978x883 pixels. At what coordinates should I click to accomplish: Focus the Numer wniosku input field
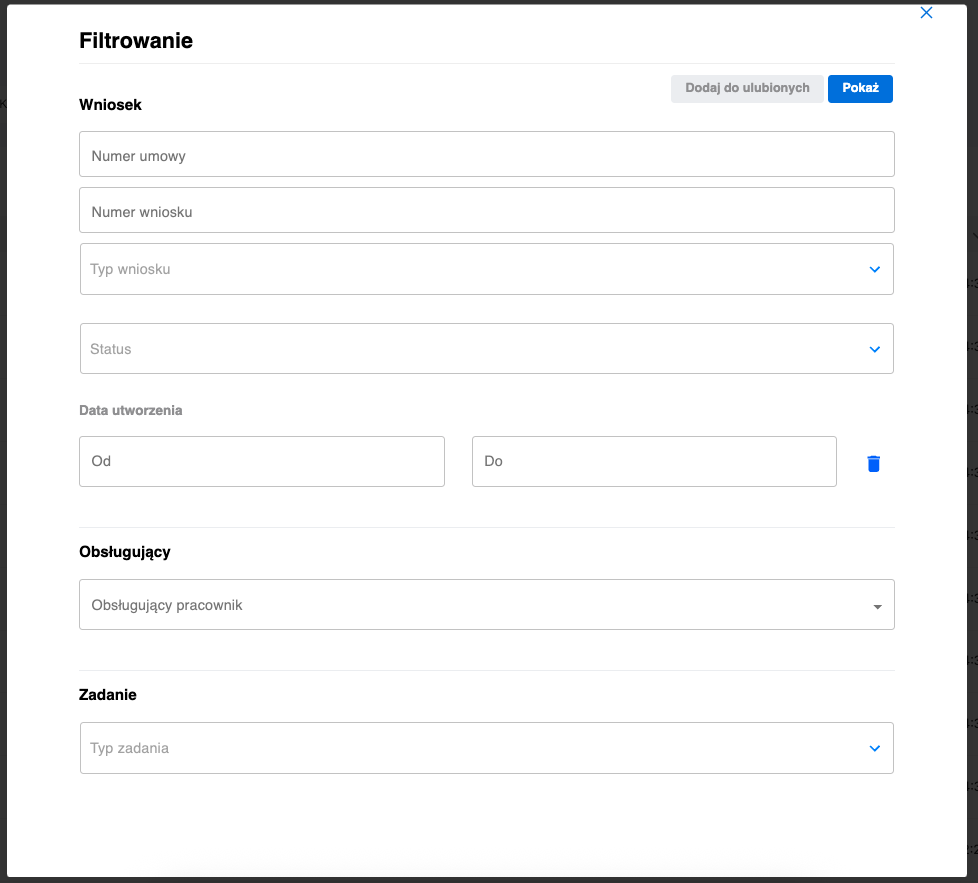click(x=486, y=211)
